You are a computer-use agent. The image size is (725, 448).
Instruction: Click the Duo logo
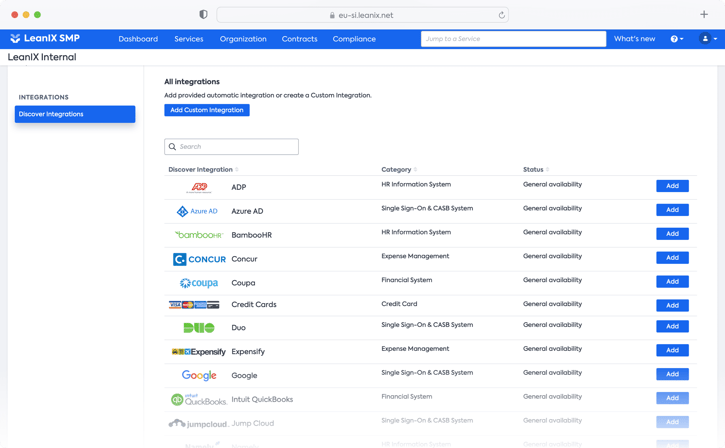[x=199, y=328]
